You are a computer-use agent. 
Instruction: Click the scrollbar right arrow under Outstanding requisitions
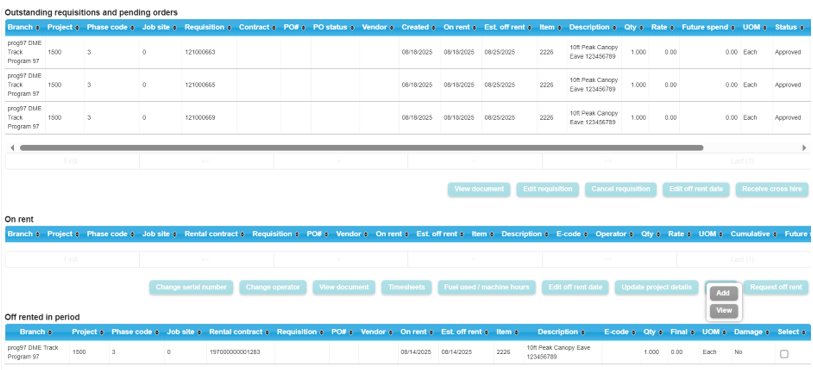click(x=804, y=148)
